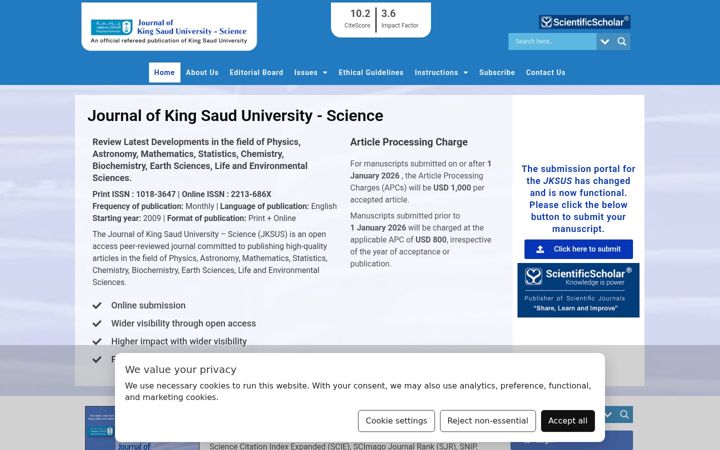Viewport: 720px width, 450px height.
Task: Open the ScientificScholar logo link in header
Action: 585,22
